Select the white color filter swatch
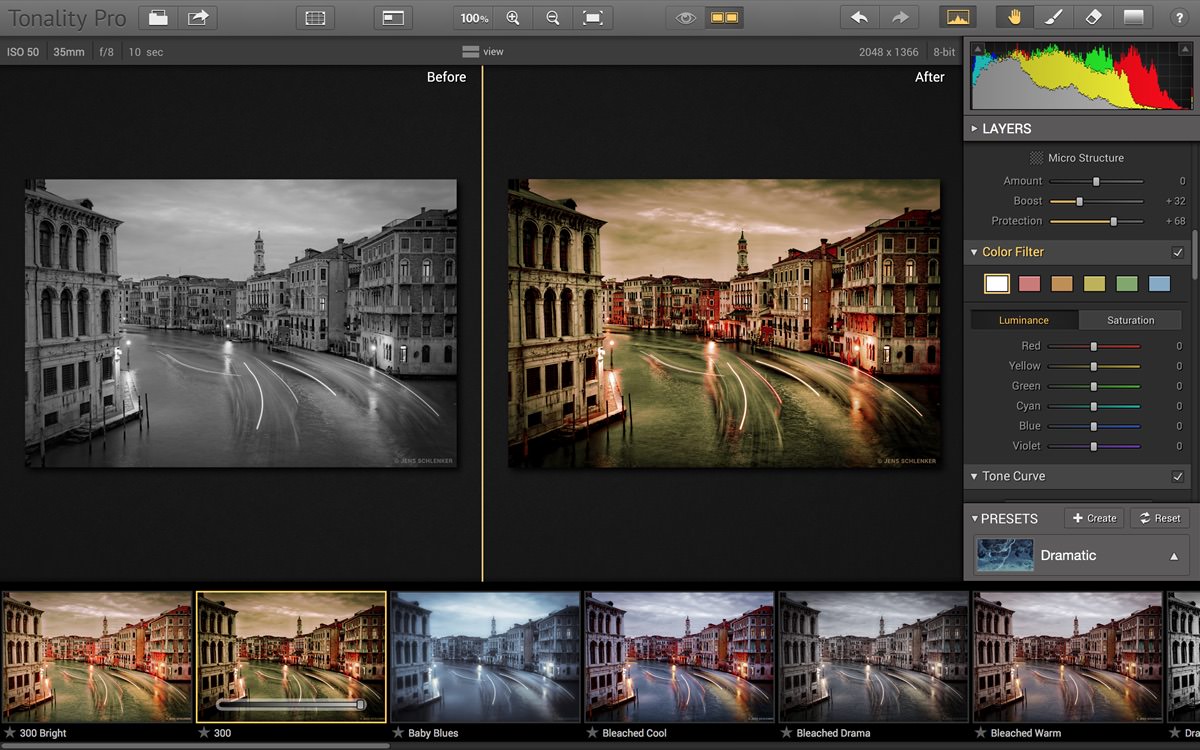Screen dimensions: 1200x750 pyautogui.click(x=997, y=284)
